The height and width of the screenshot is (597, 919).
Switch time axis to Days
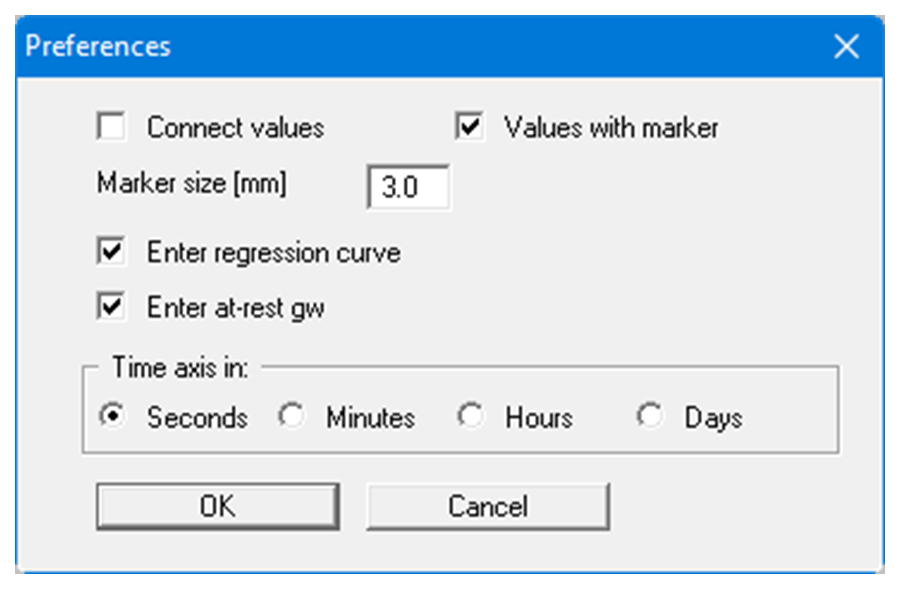(x=650, y=417)
